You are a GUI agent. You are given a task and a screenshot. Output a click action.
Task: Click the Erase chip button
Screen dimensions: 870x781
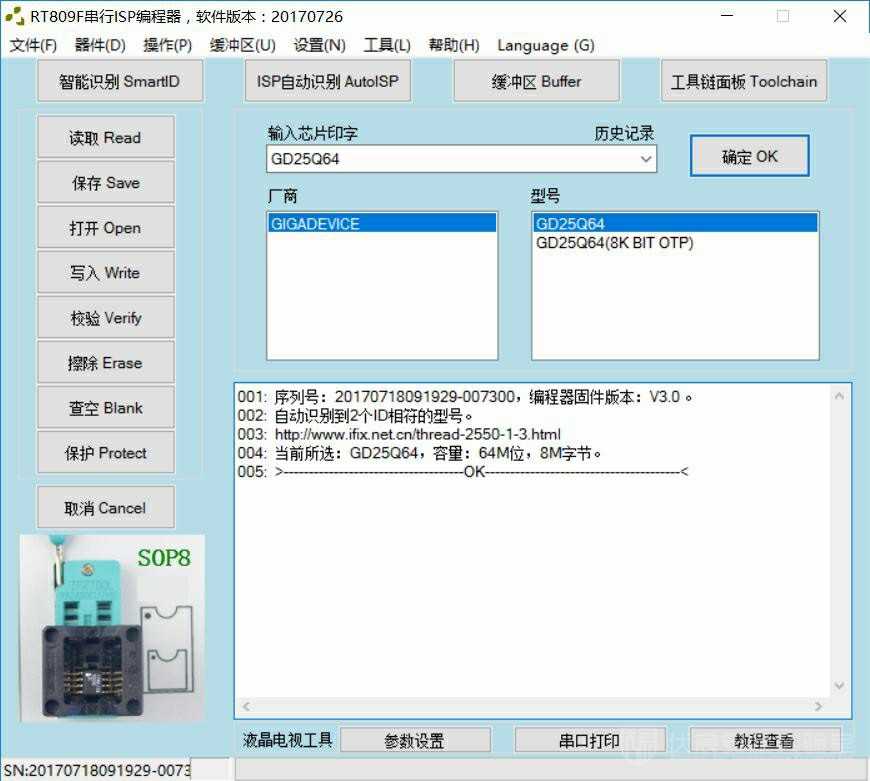pos(105,363)
